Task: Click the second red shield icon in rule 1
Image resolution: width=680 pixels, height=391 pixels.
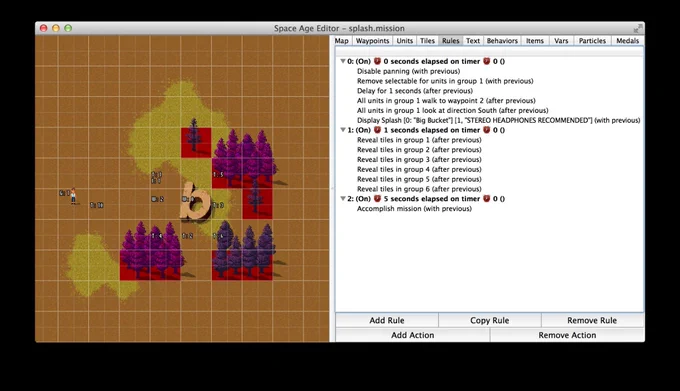Action: [x=487, y=130]
